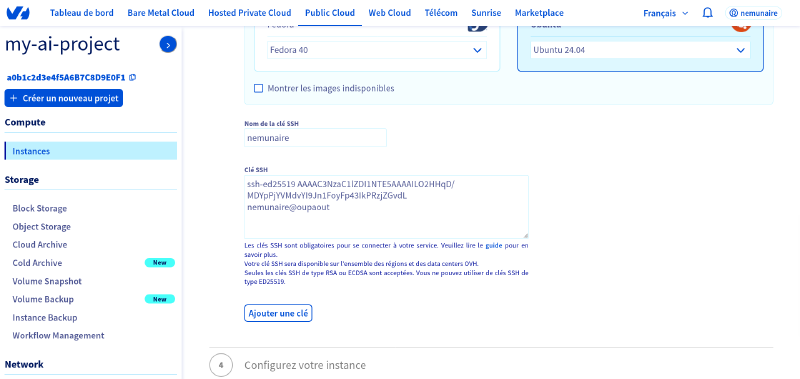800x379 pixels.
Task: Click the Clé SSH text area
Action: coord(386,207)
